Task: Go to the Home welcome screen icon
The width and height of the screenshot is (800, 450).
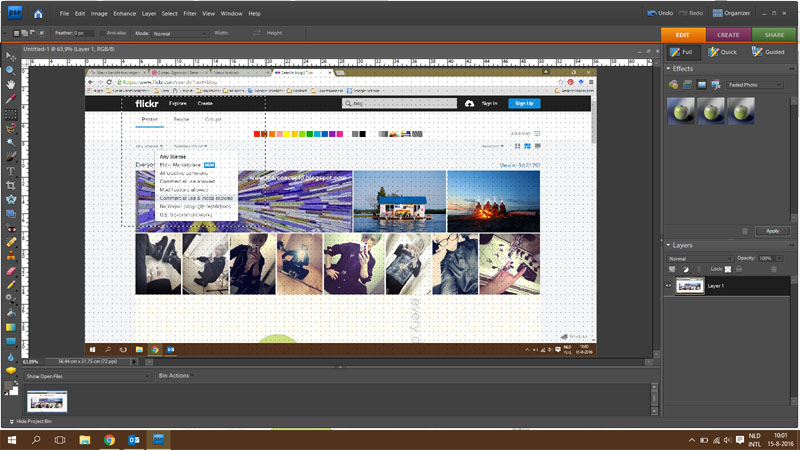Action: tap(38, 14)
